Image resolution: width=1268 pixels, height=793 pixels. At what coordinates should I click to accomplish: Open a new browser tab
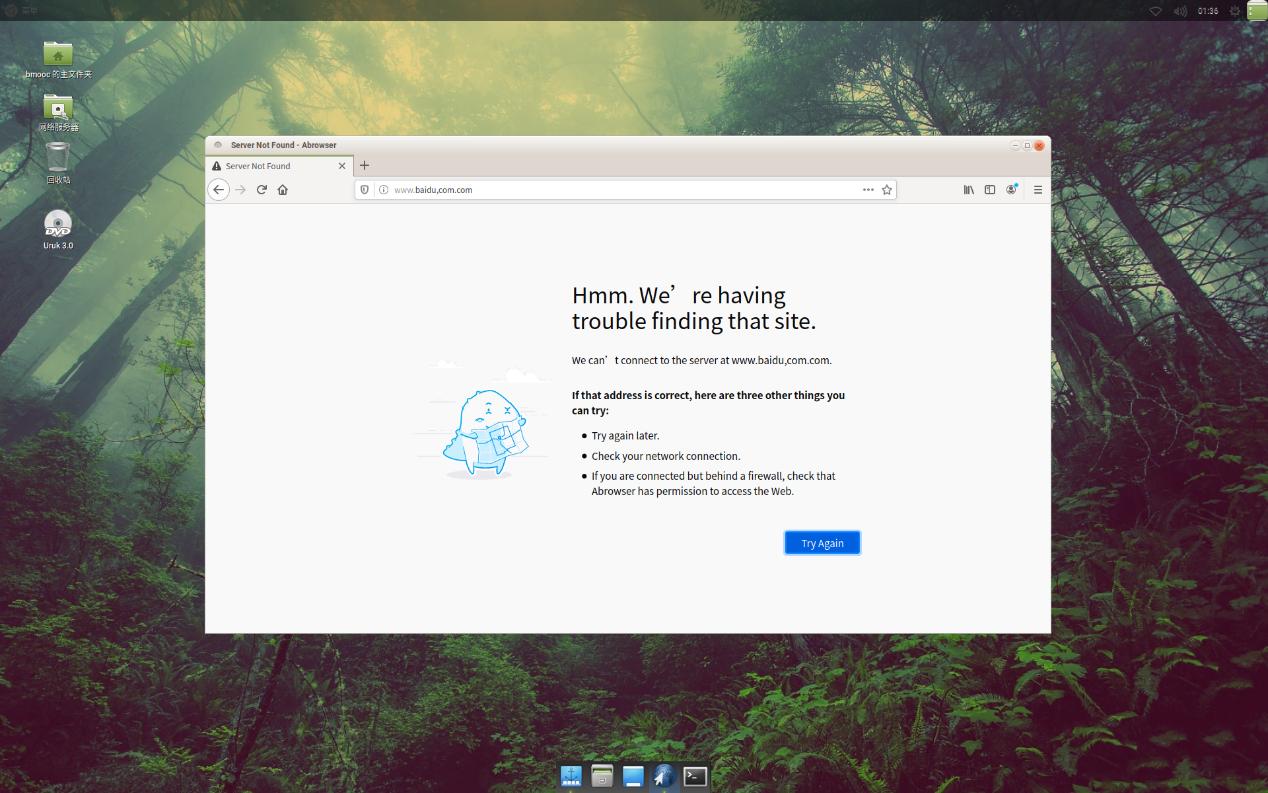(364, 165)
